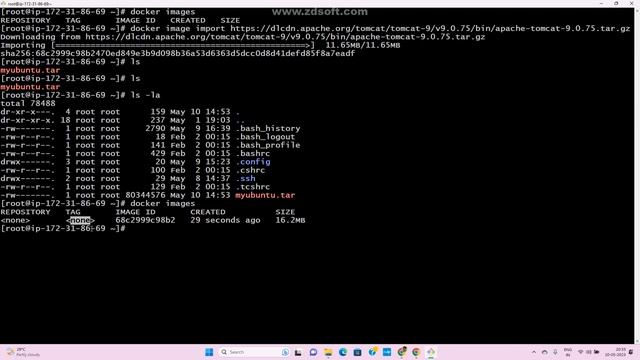The height and width of the screenshot is (360, 640).
Task: Click the terminal window icon in title bar
Action: pyautogui.click(x=4, y=3)
